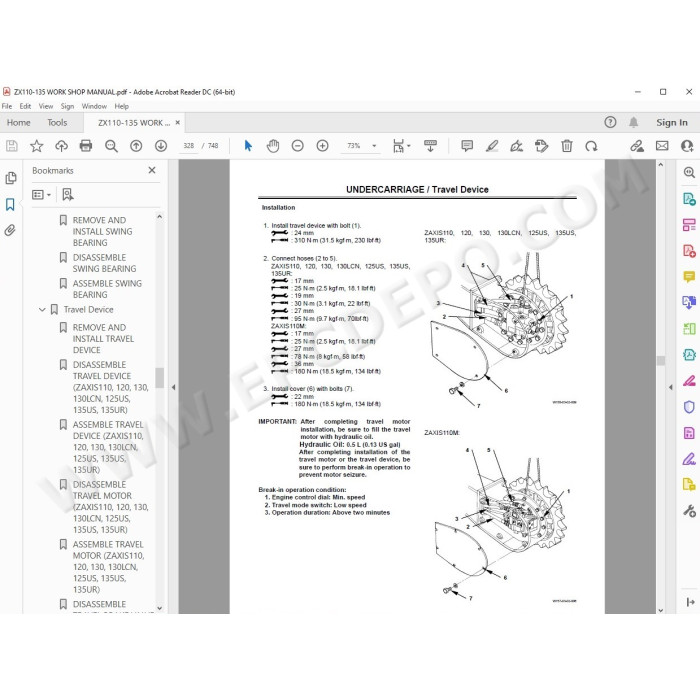Click the Sign In button
The height and width of the screenshot is (700, 700).
coord(671,122)
